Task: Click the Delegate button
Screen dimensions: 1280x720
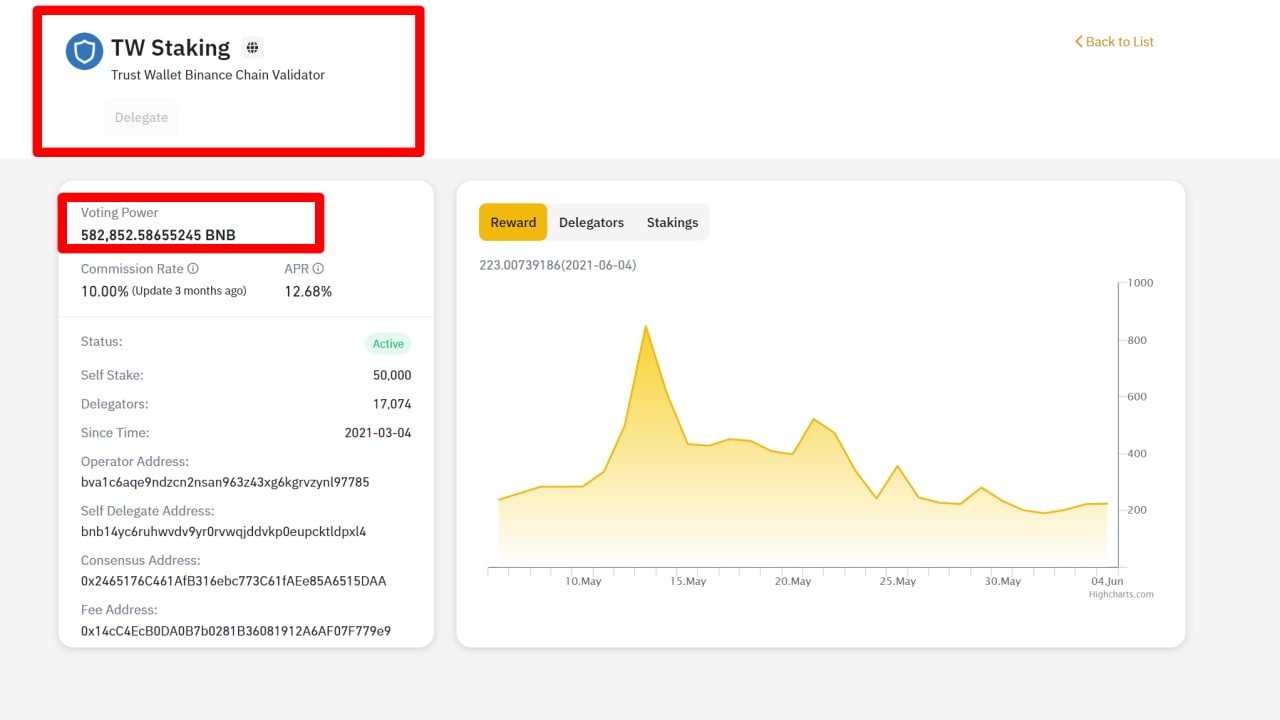Action: tap(141, 117)
